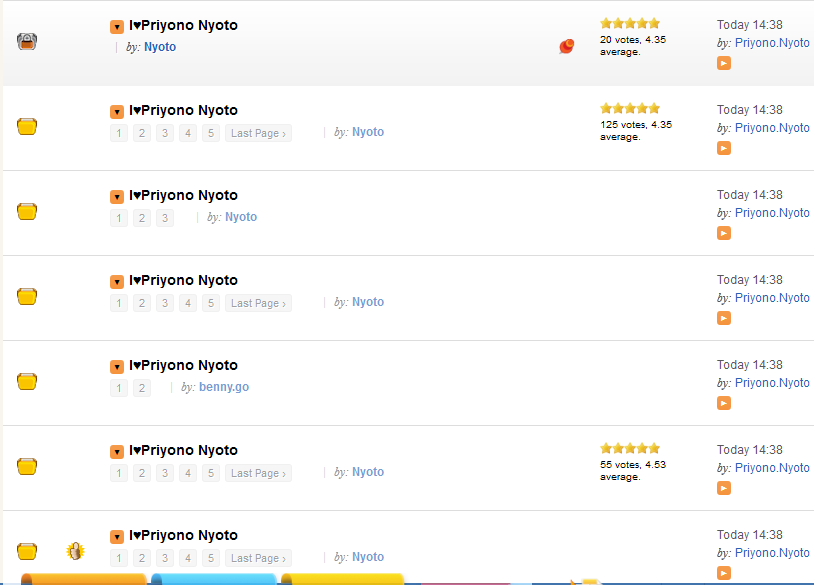Expand dropdown arrow of the first locked thread
The image size is (814, 585).
(x=117, y=26)
